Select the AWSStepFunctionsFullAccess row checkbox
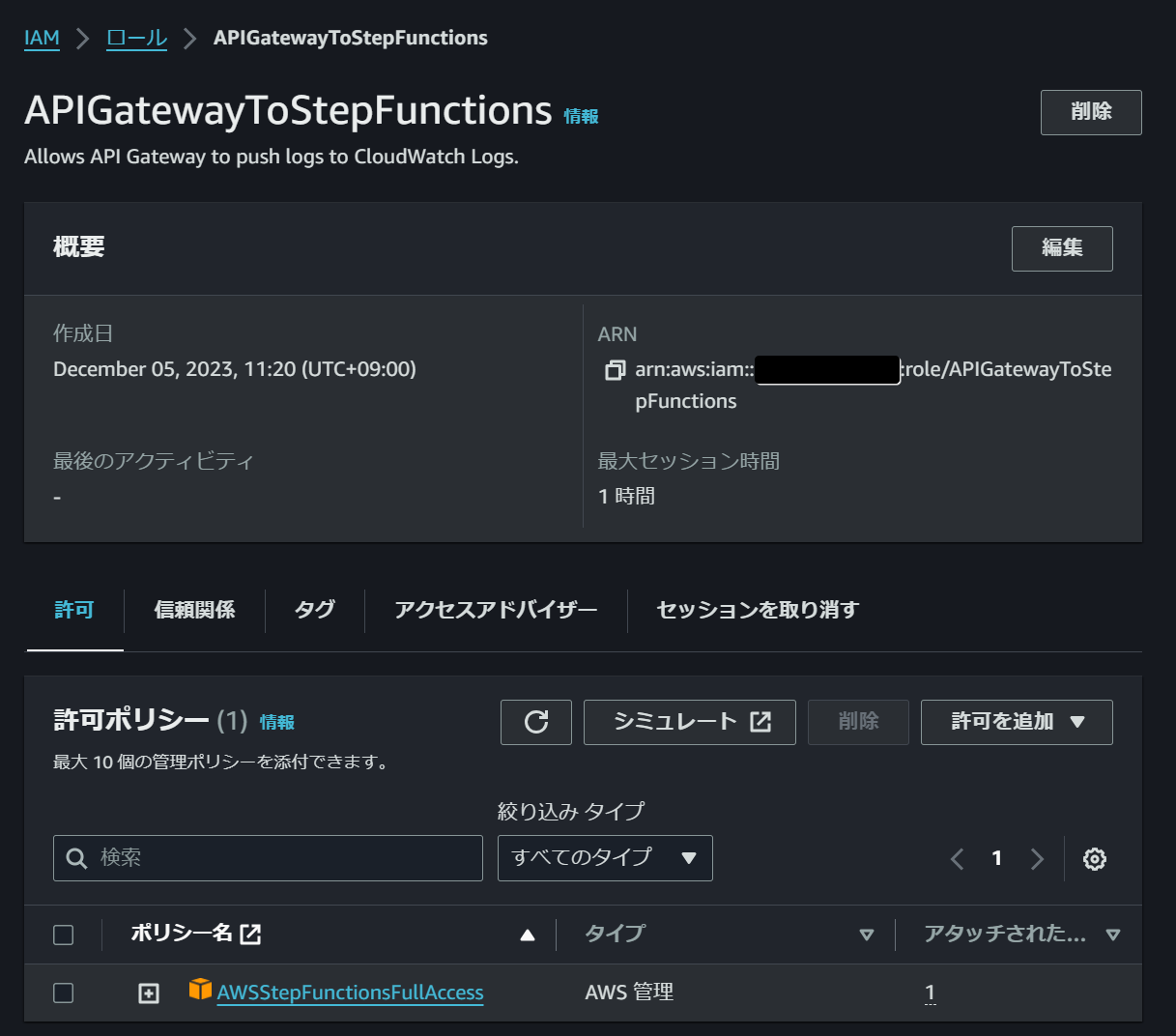The width and height of the screenshot is (1176, 1036). coord(63,993)
